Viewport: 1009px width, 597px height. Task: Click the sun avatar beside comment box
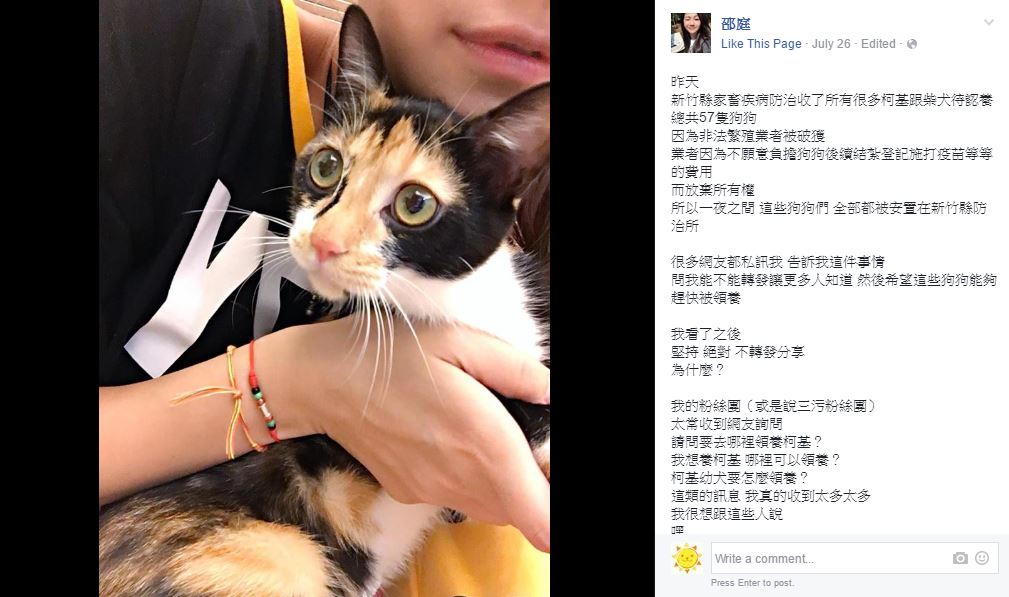pyautogui.click(x=687, y=558)
